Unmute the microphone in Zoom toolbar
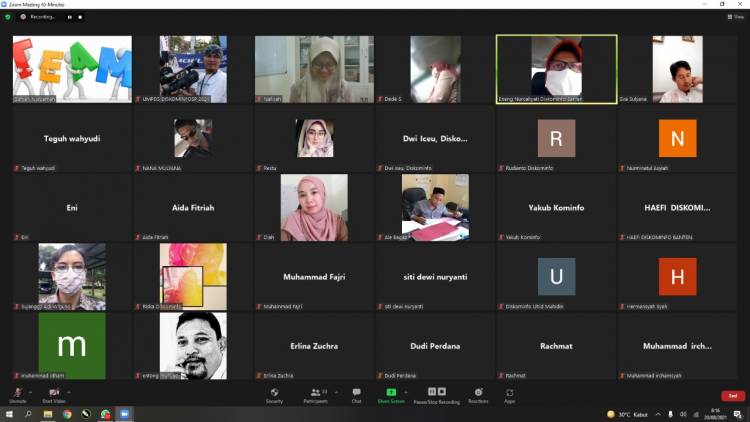Image resolution: width=750 pixels, height=422 pixels. pos(17,394)
